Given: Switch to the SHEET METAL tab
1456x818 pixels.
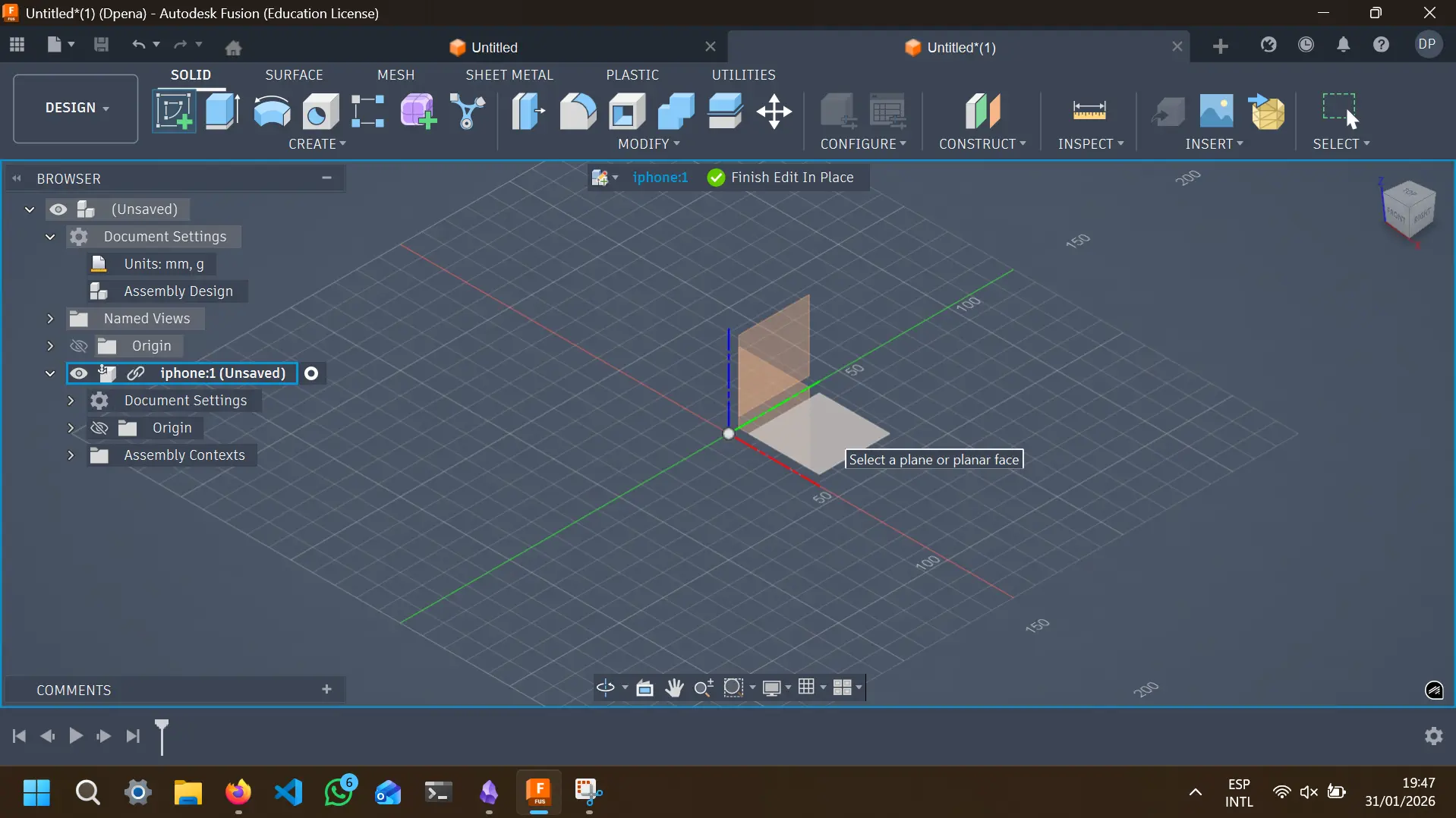Looking at the screenshot, I should (x=509, y=74).
